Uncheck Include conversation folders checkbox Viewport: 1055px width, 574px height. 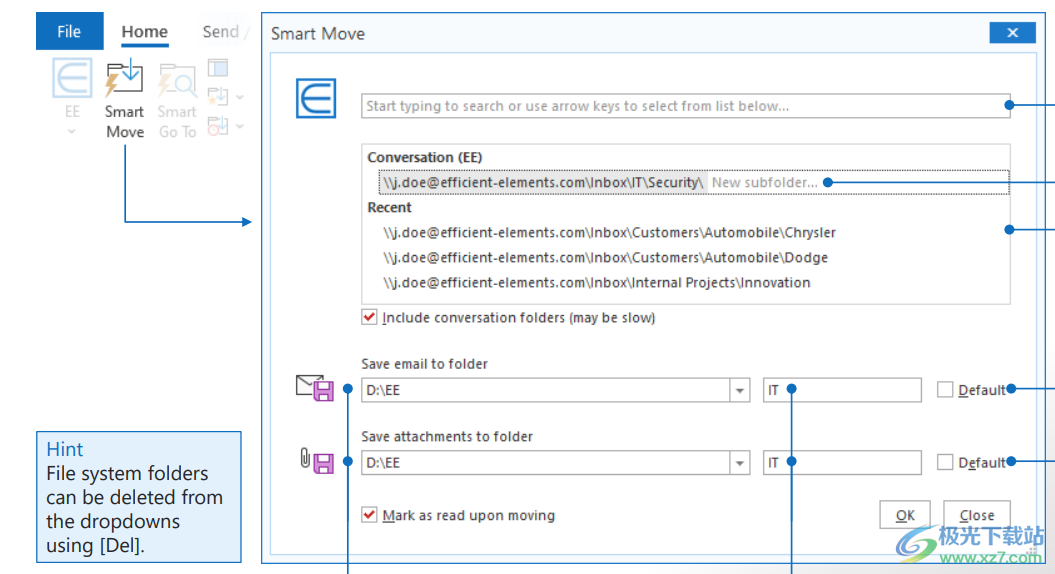point(370,318)
